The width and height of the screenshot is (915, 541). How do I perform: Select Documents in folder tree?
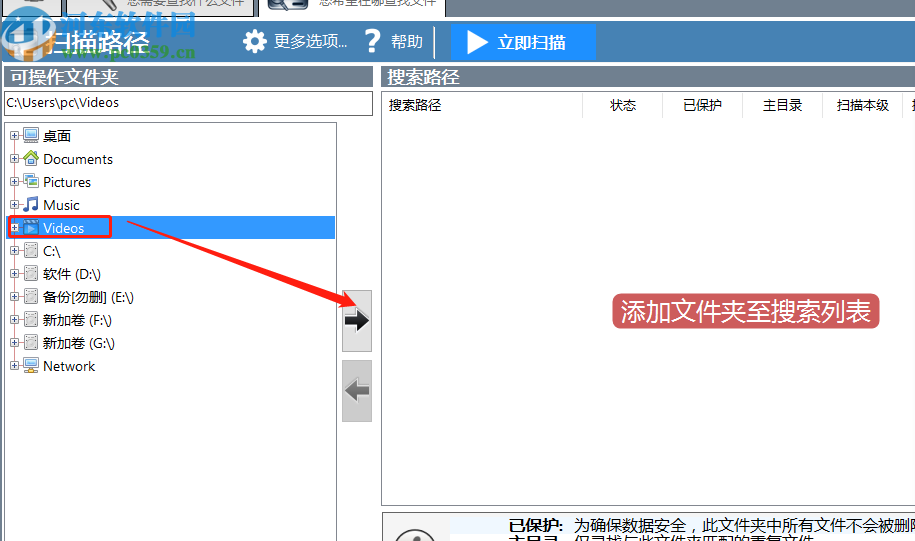tap(78, 159)
